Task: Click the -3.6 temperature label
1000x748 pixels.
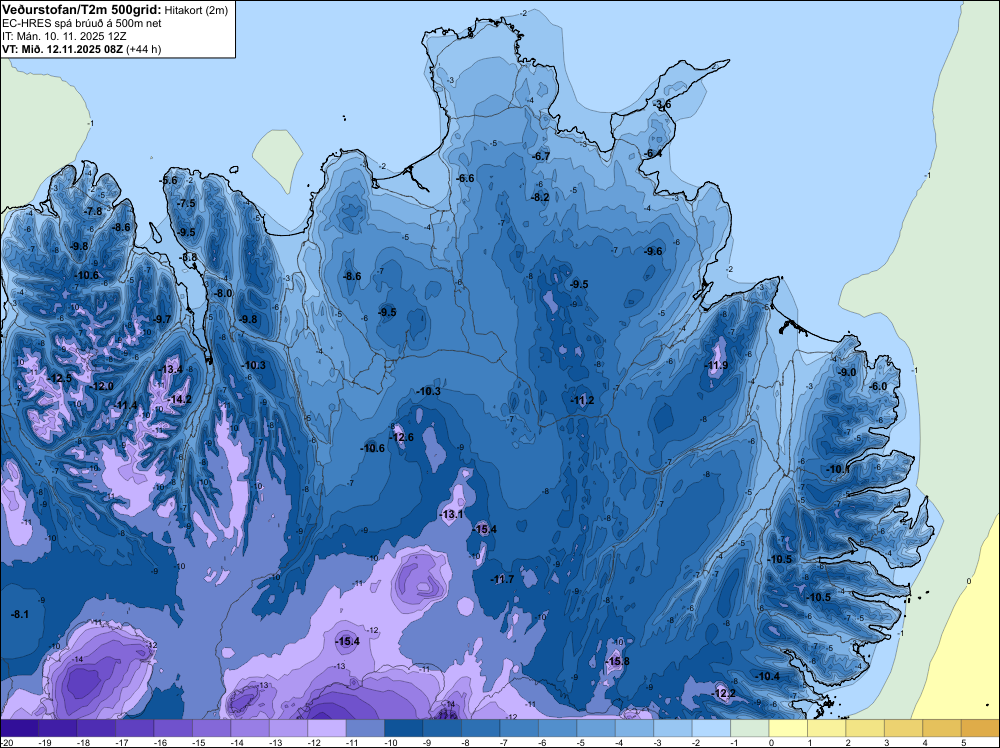Action: coord(663,105)
